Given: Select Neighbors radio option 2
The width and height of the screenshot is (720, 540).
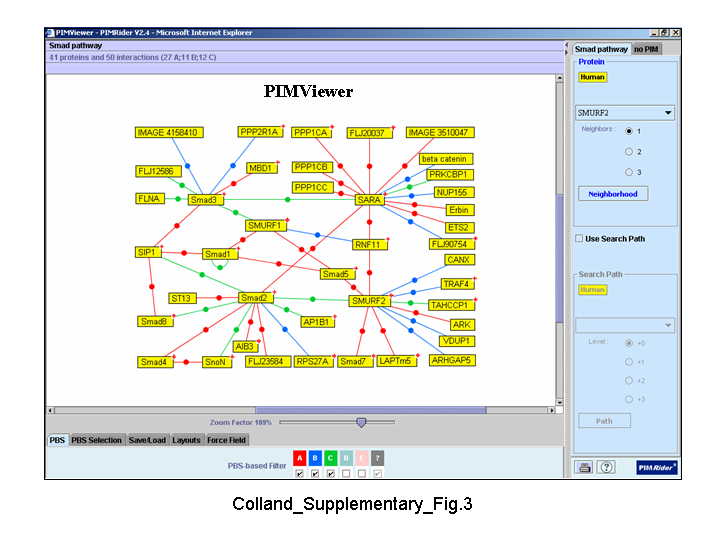Looking at the screenshot, I should click(629, 152).
